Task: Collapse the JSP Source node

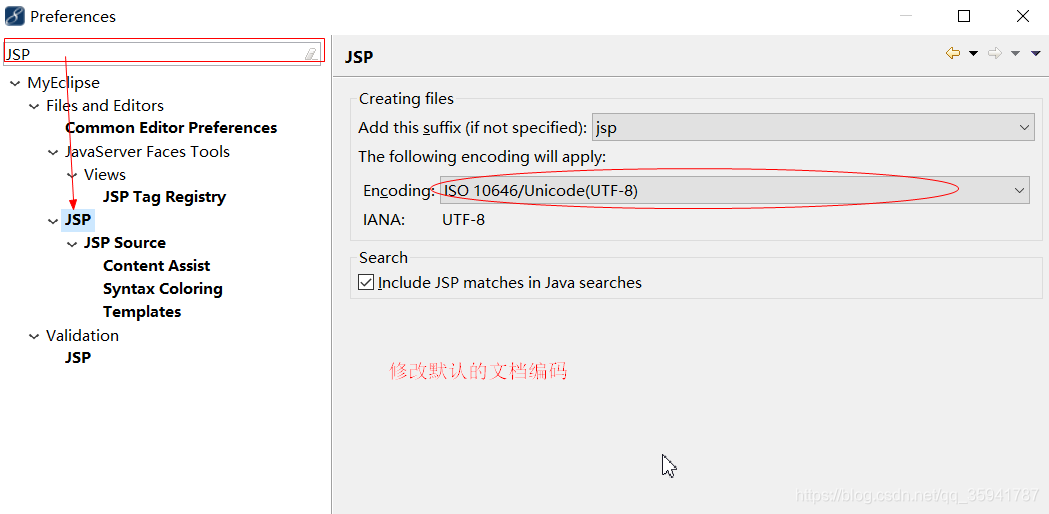Action: pos(72,244)
